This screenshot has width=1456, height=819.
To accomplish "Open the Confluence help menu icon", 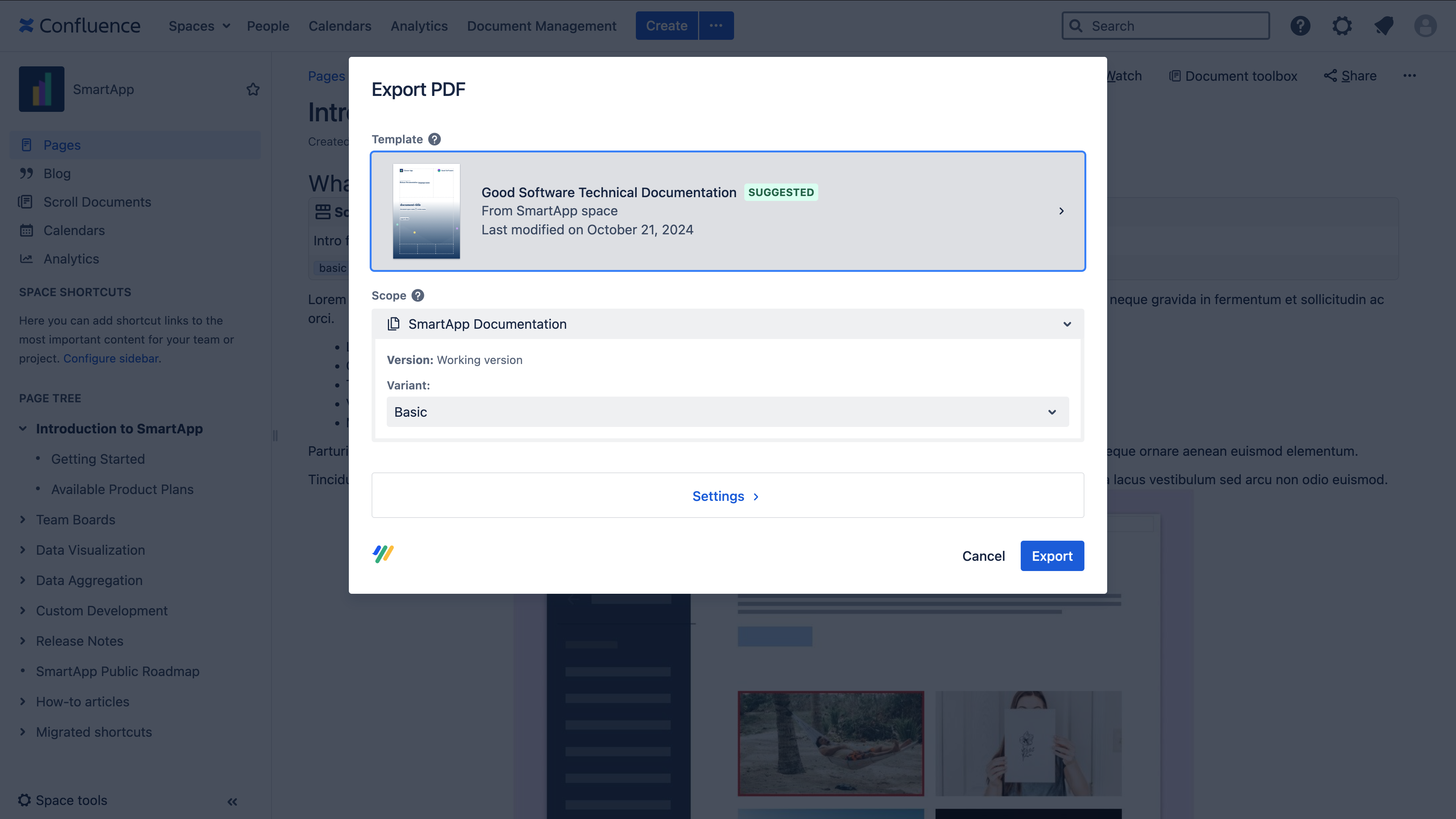I will coord(1300,26).
